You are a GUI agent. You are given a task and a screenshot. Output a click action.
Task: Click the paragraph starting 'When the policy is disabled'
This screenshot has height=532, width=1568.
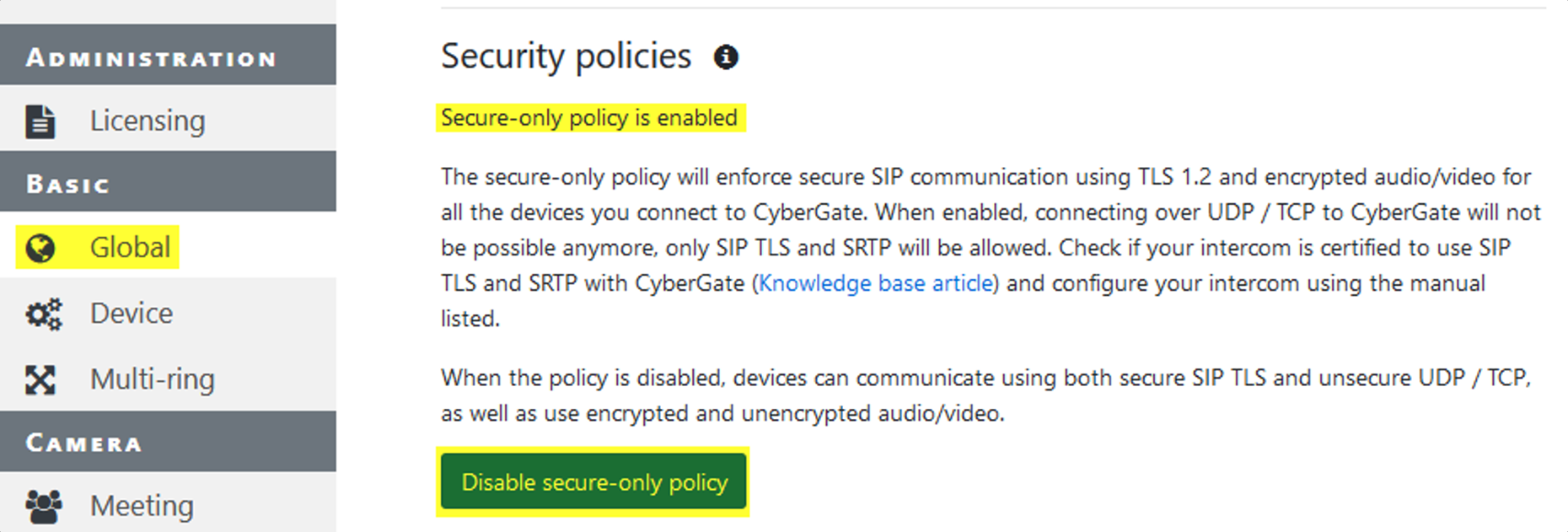[984, 395]
